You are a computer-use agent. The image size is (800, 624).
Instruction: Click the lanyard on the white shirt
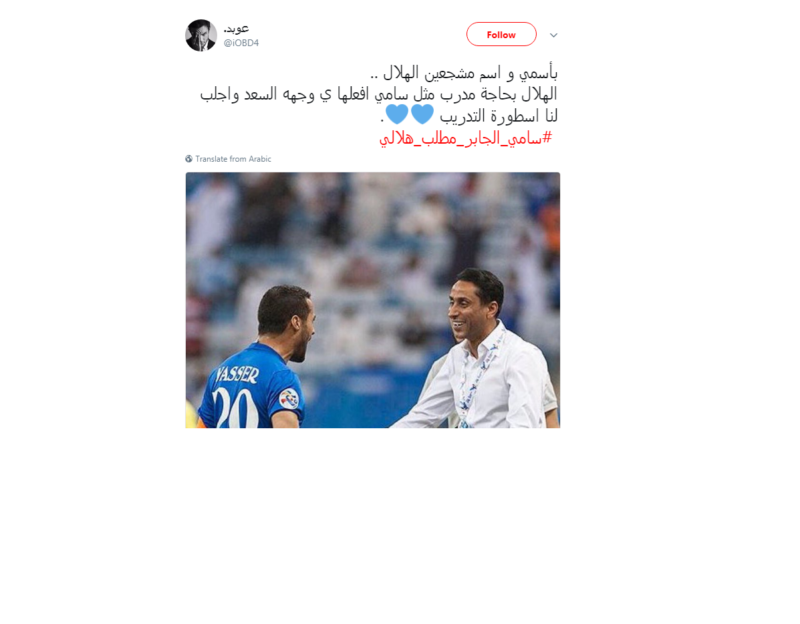pos(478,379)
